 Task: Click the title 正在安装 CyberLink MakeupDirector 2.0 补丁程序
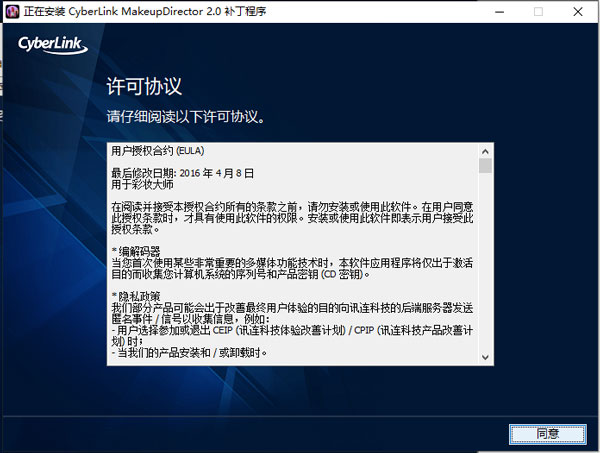pyautogui.click(x=145, y=11)
